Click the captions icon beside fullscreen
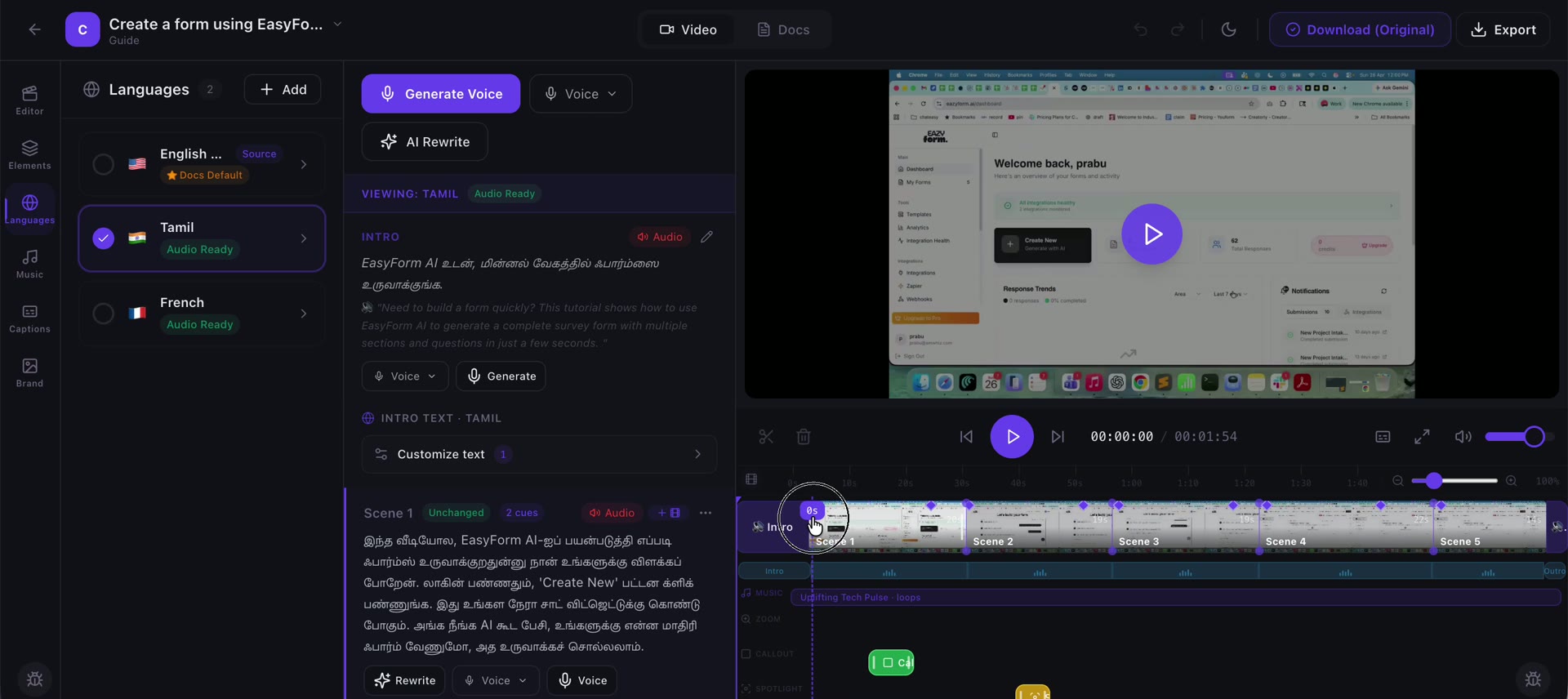This screenshot has width=1568, height=699. (x=1383, y=437)
